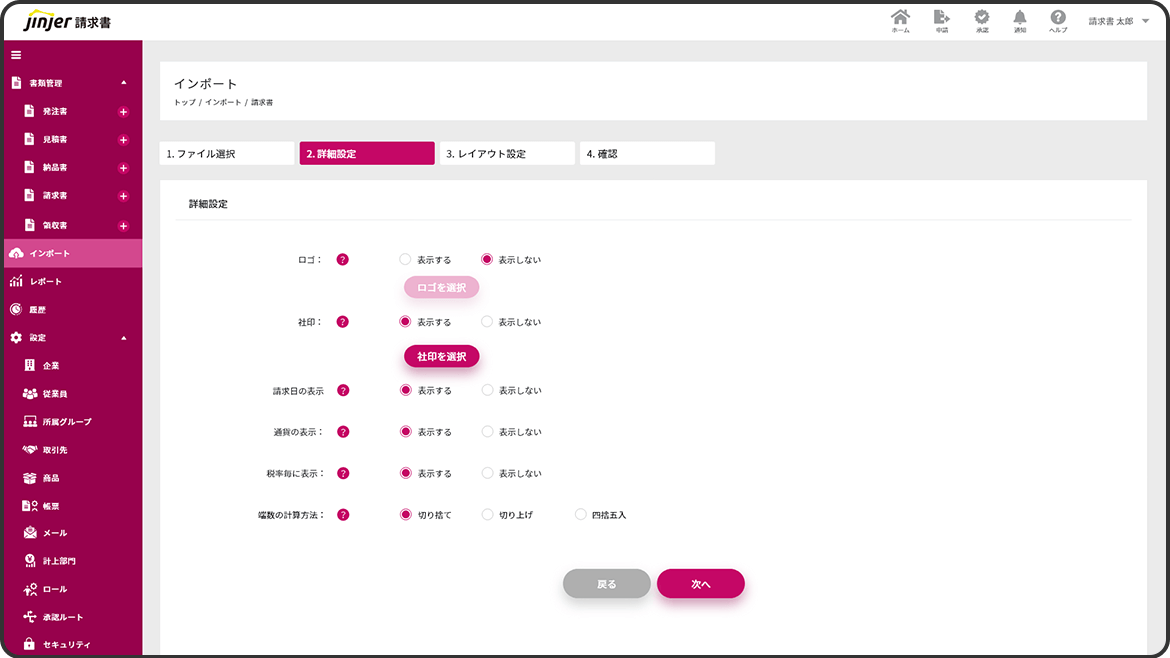Viewport: 1170px width, 658px height.
Task: Open レポート in the sidebar
Action: 46,282
